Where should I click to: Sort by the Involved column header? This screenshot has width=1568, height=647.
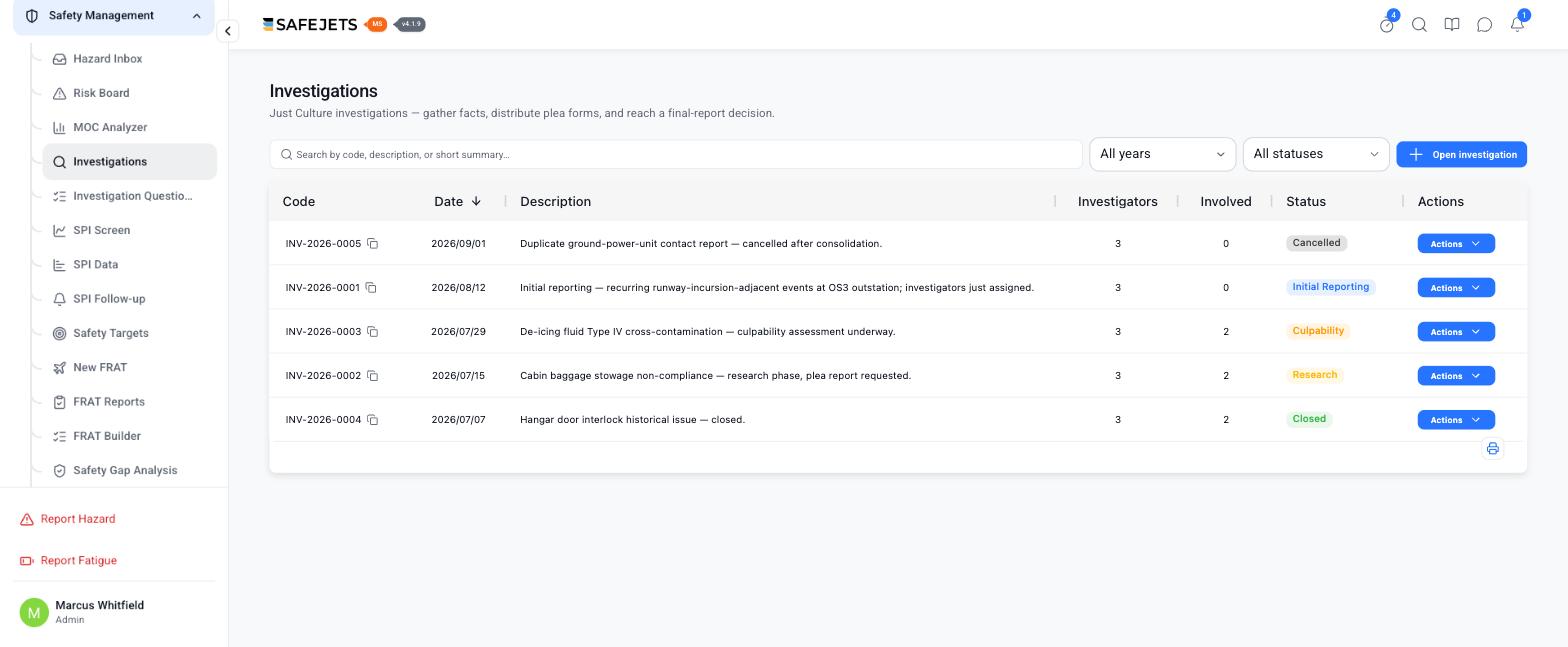point(1225,202)
